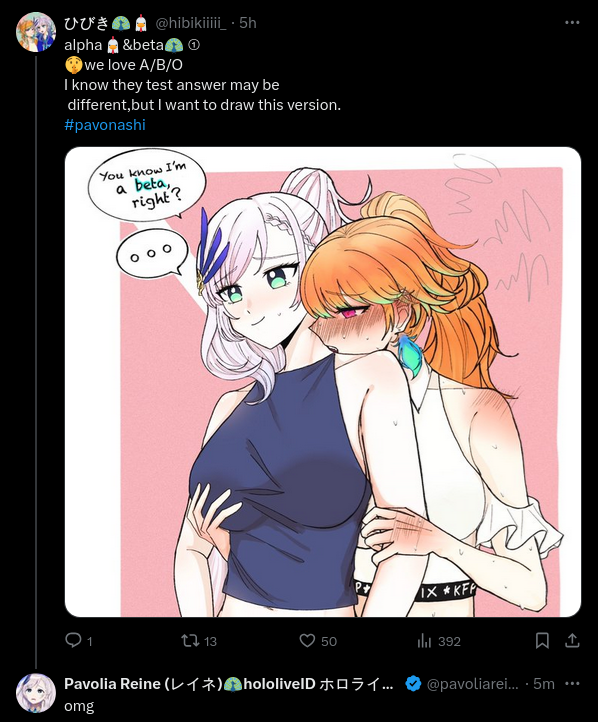Viewport: 598px width, 722px height.
Task: Click the verified badge beside Pavolia Reine
Action: [x=413, y=684]
